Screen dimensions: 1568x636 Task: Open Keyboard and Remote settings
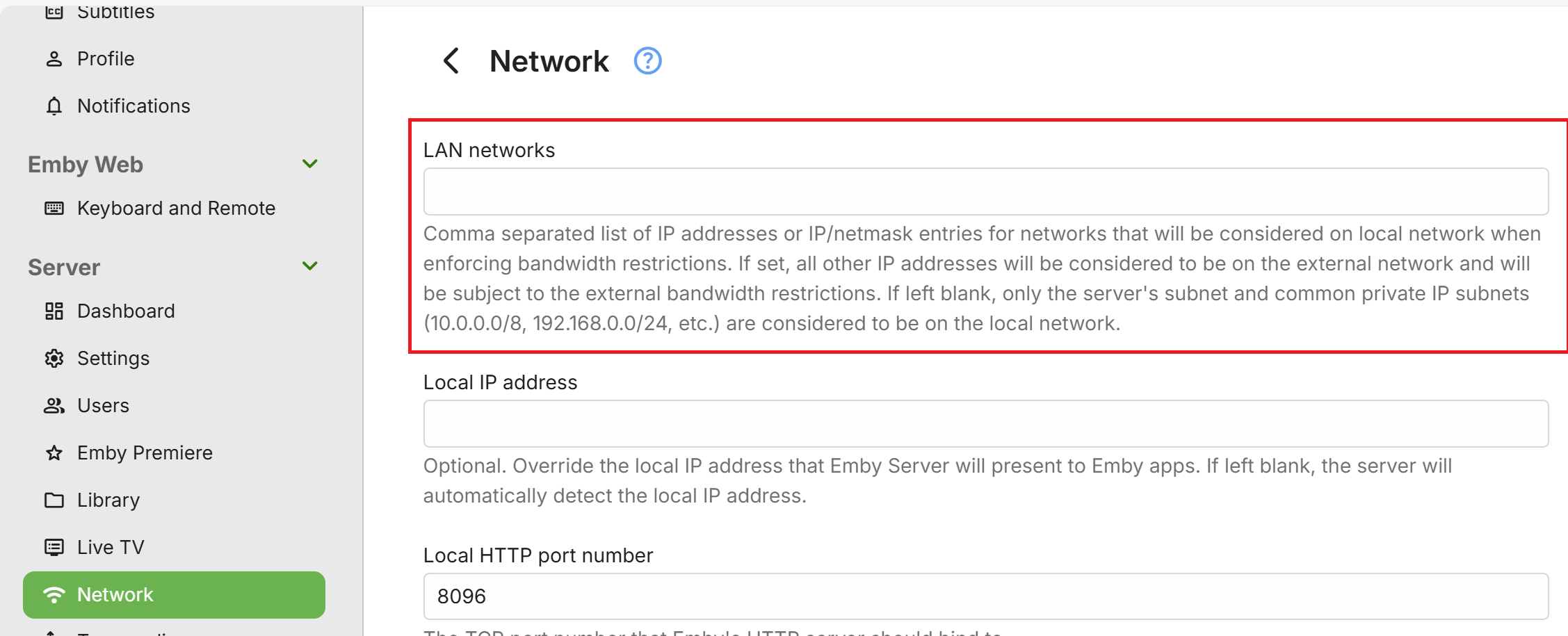(176, 209)
